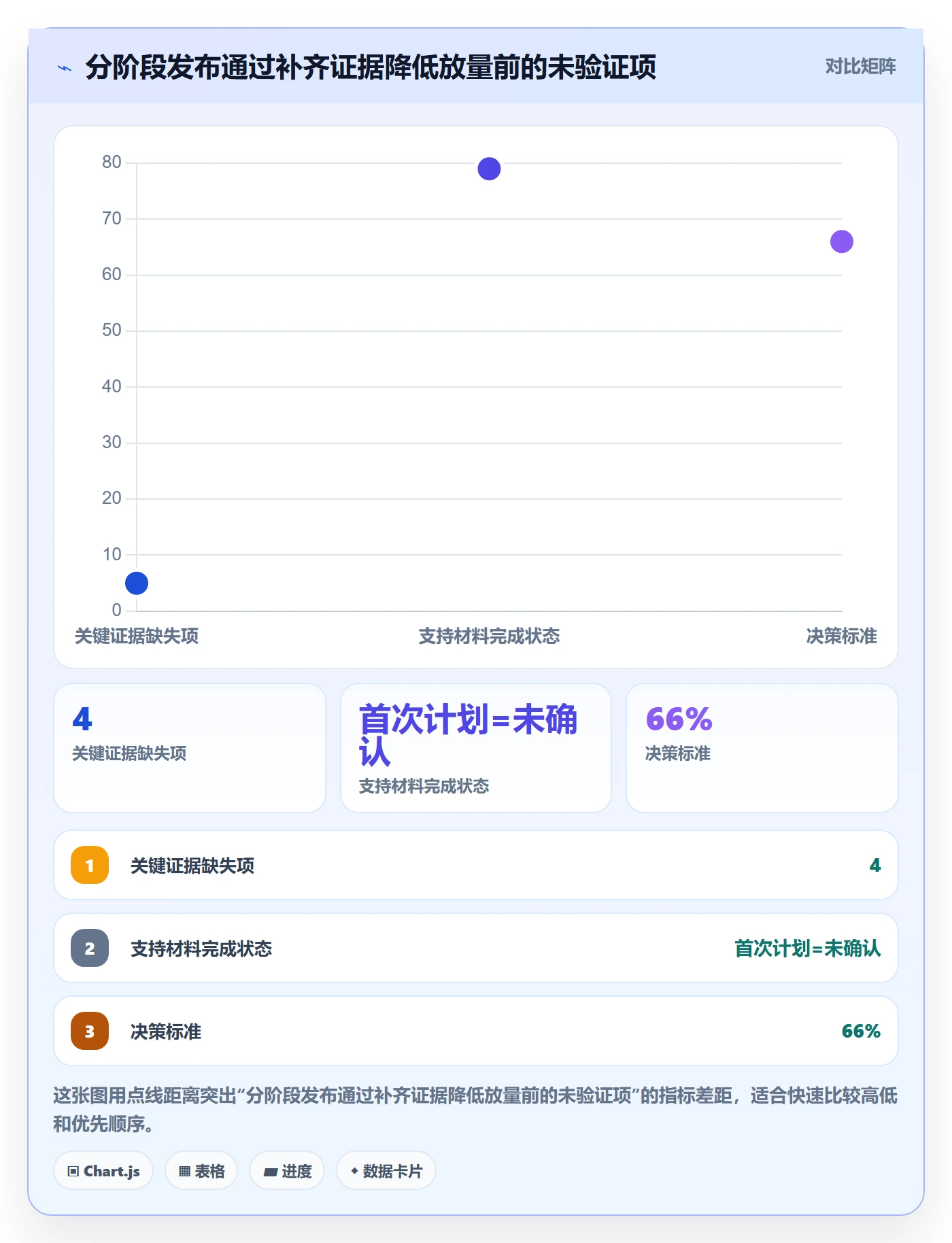Select the purple data point for 决策标准
Image resolution: width=952 pixels, height=1243 pixels.
(x=841, y=241)
